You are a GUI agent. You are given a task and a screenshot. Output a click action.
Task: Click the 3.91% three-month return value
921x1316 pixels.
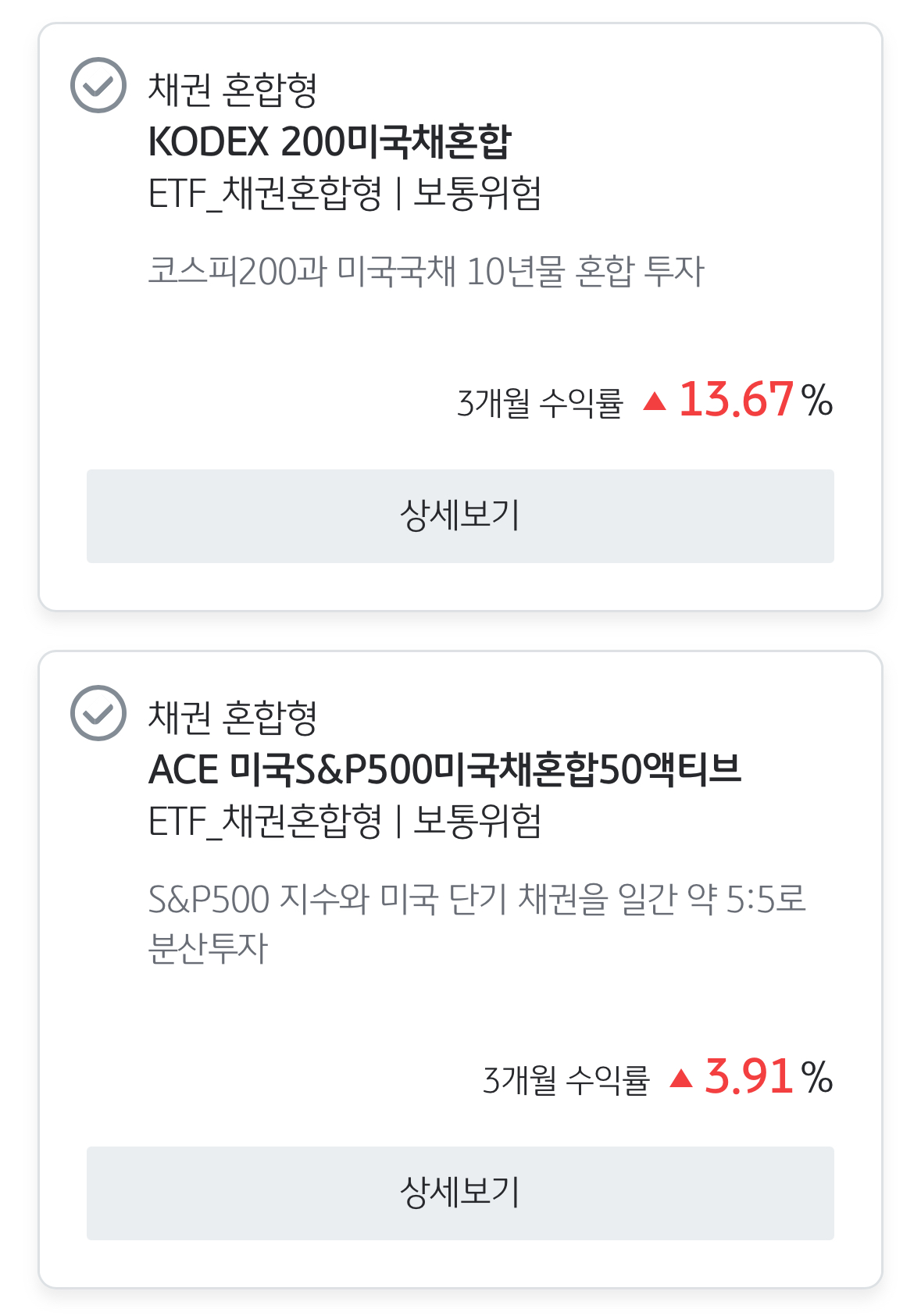pos(749,1077)
